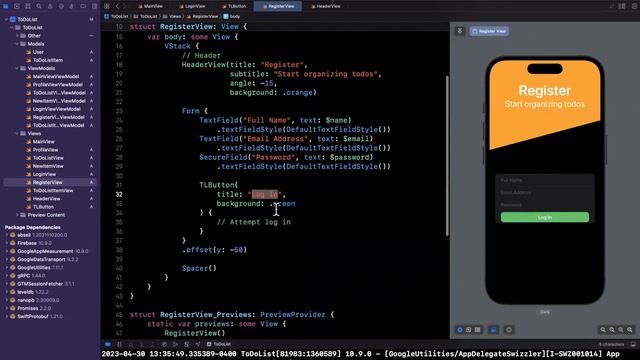Switch canvas to selectable preview mode

[x=469, y=329]
